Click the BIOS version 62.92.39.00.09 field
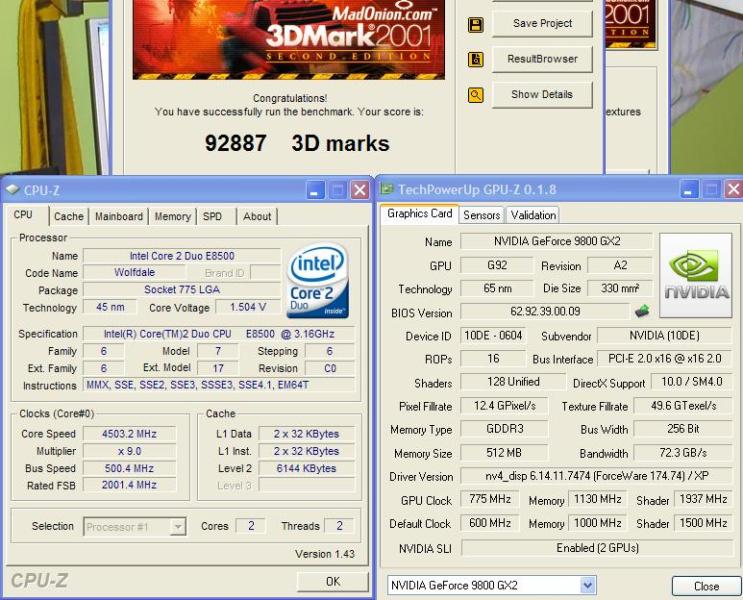Image resolution: width=743 pixels, height=600 pixels. 545,311
